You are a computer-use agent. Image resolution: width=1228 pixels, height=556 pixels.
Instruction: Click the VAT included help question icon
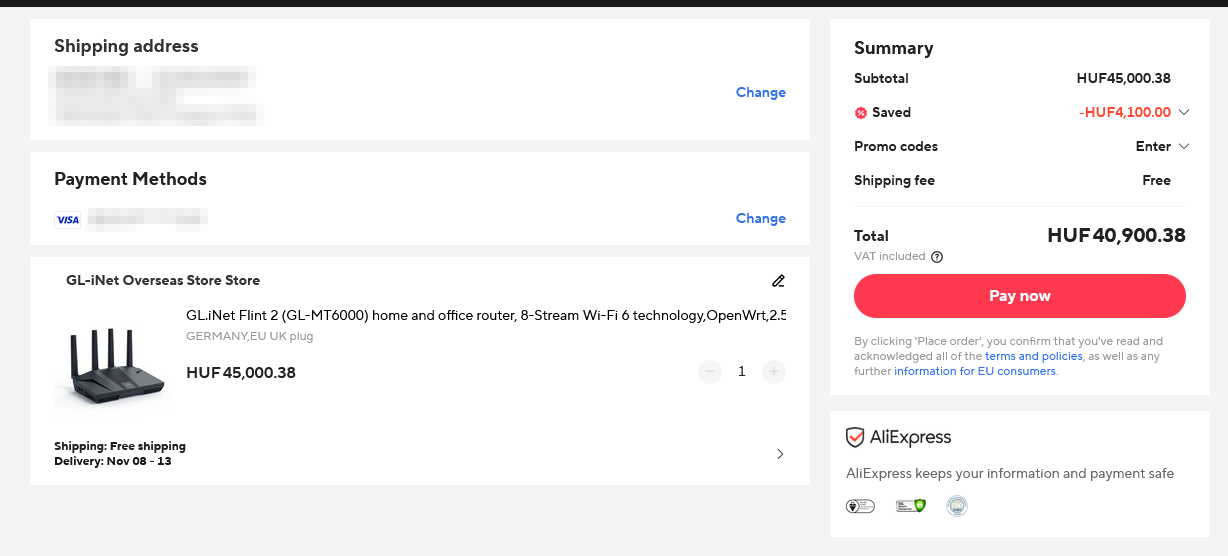coord(937,257)
